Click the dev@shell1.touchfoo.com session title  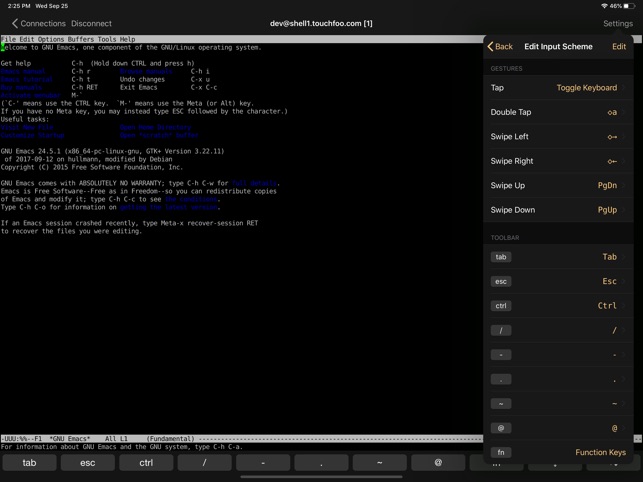coord(321,23)
